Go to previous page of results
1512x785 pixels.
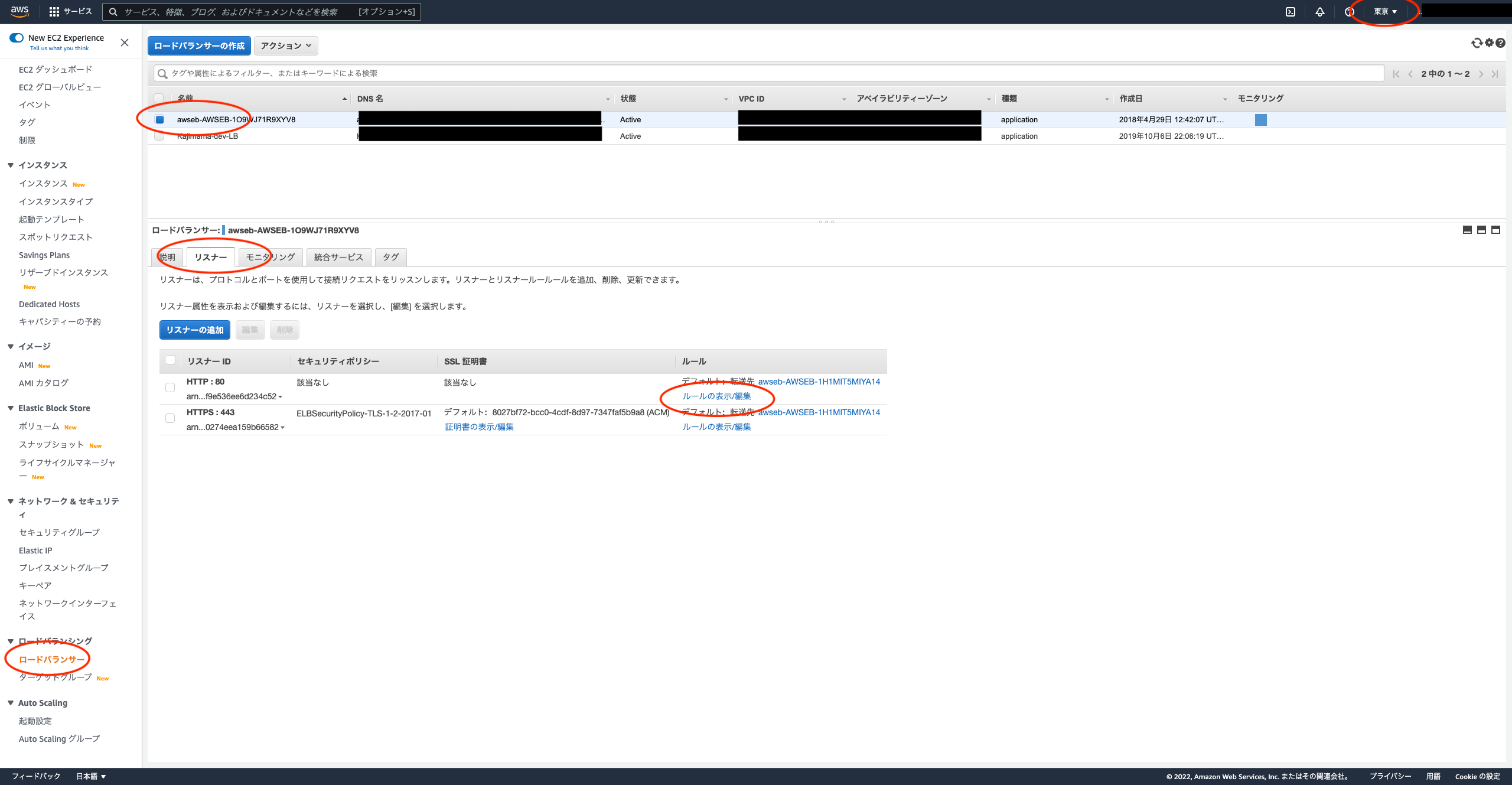[x=1410, y=74]
